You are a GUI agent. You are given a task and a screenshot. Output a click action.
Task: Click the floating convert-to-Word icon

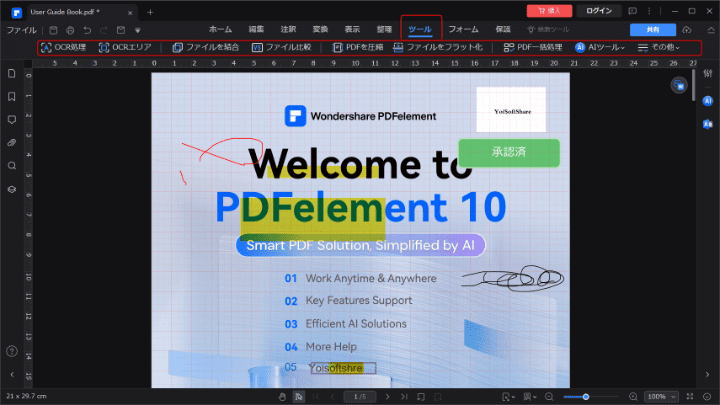[679, 85]
